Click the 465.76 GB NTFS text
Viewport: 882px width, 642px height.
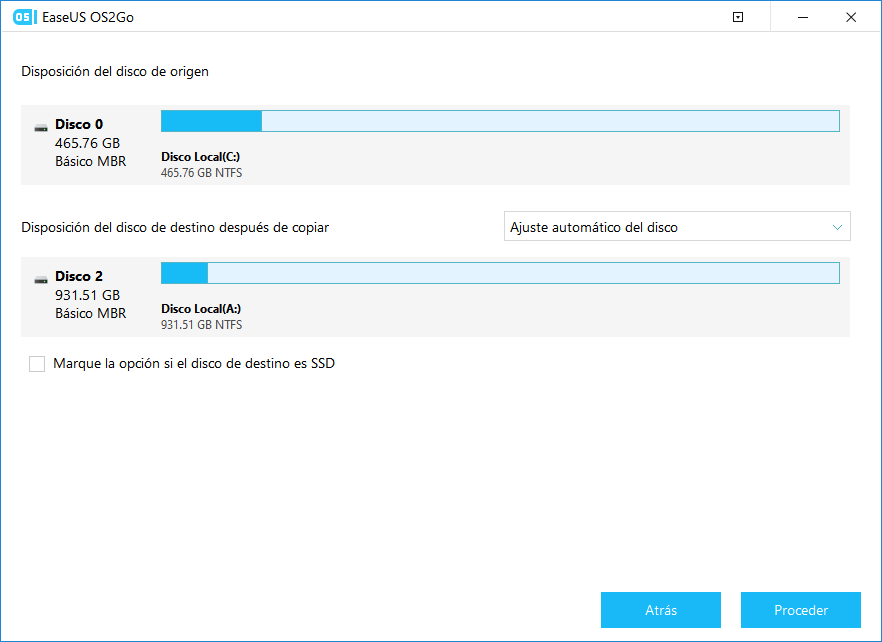pos(201,173)
